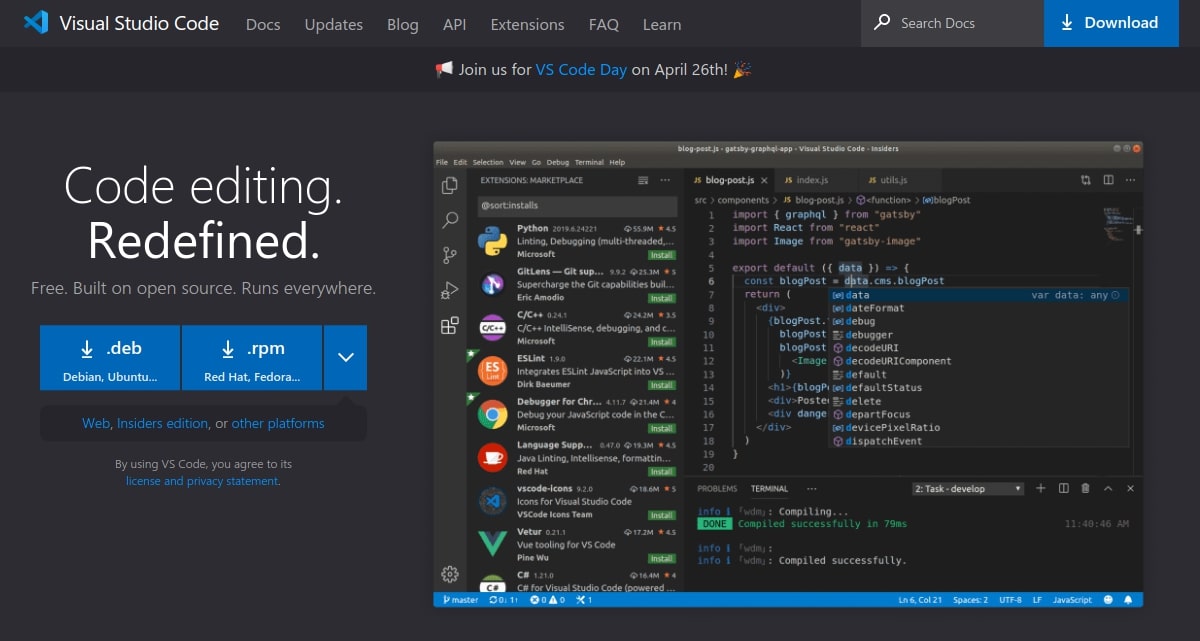This screenshot has height=641, width=1200.
Task: Open the '2: Task - develop' terminal dropdown
Action: [968, 488]
